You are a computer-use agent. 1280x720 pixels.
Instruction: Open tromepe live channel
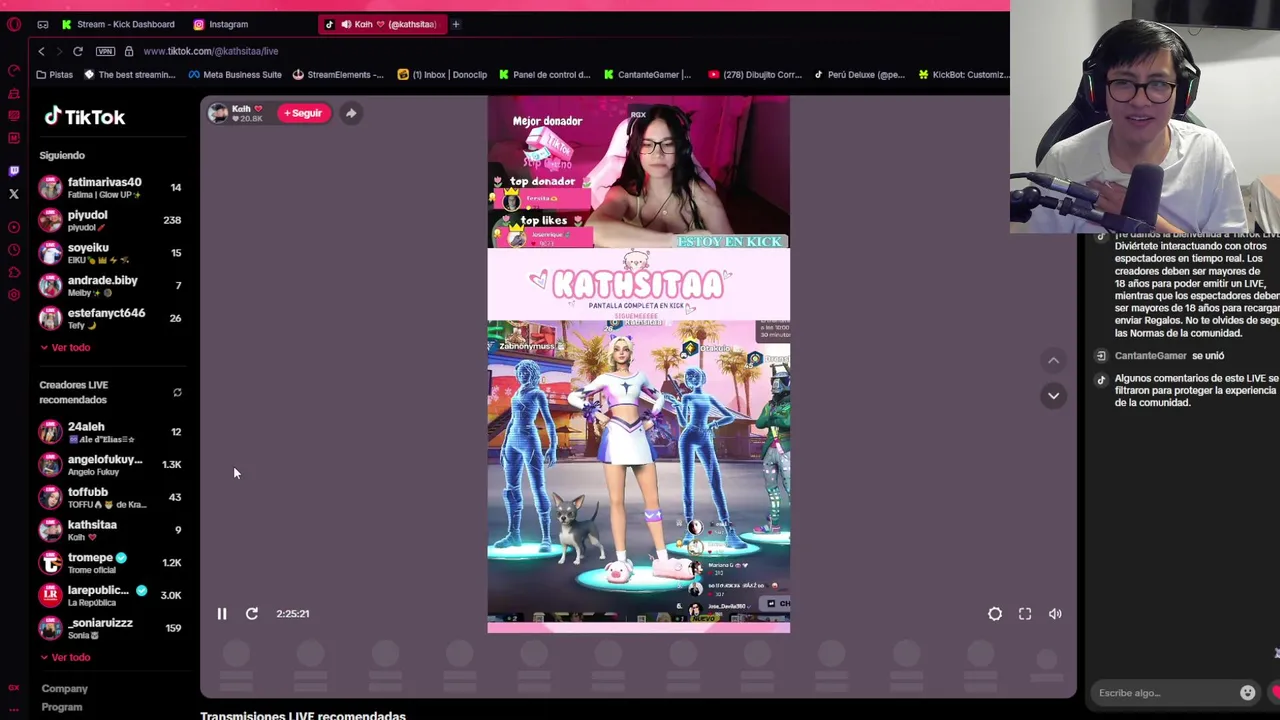coord(111,562)
